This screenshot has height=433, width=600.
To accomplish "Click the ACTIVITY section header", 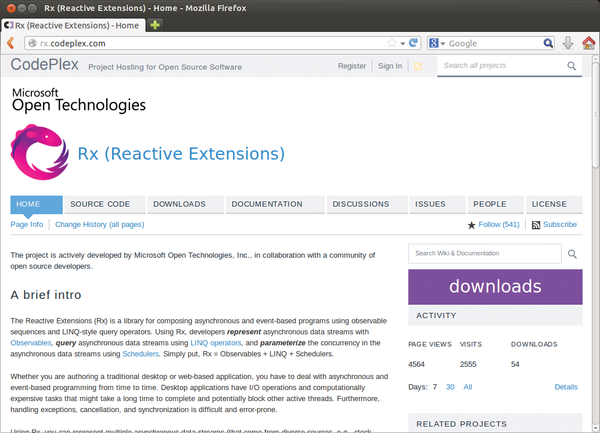I will [495, 316].
